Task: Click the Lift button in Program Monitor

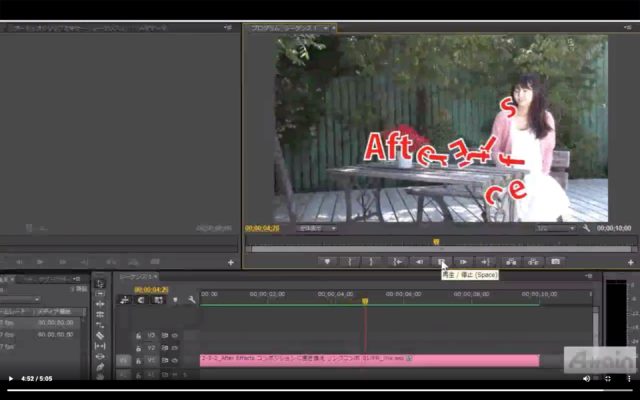Action: tap(511, 262)
